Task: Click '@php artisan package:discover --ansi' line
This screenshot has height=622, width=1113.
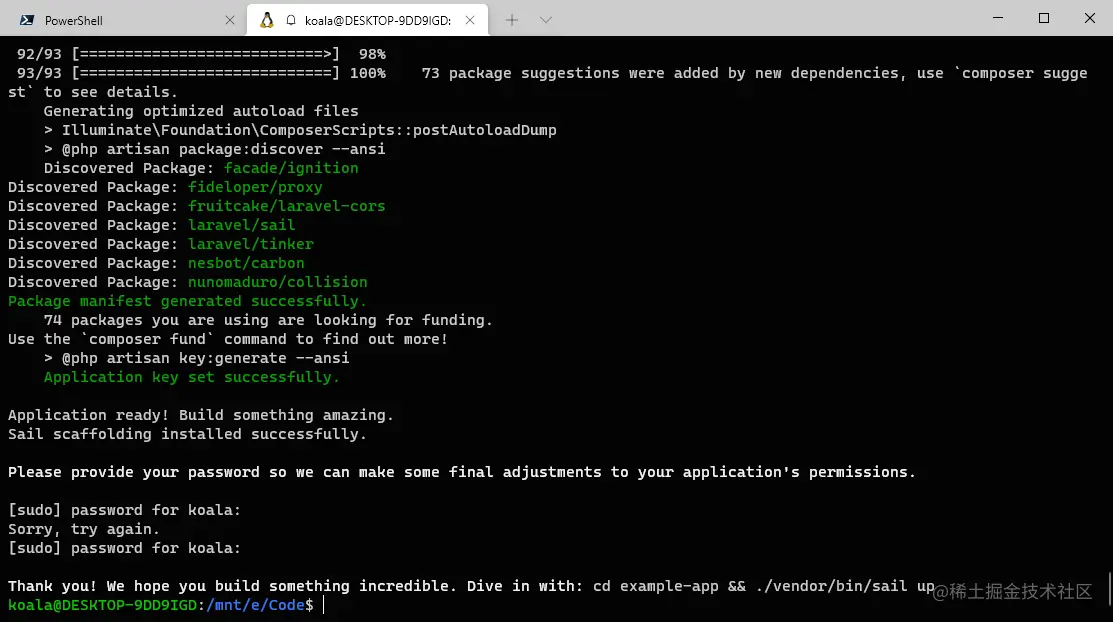Action: click(x=214, y=149)
